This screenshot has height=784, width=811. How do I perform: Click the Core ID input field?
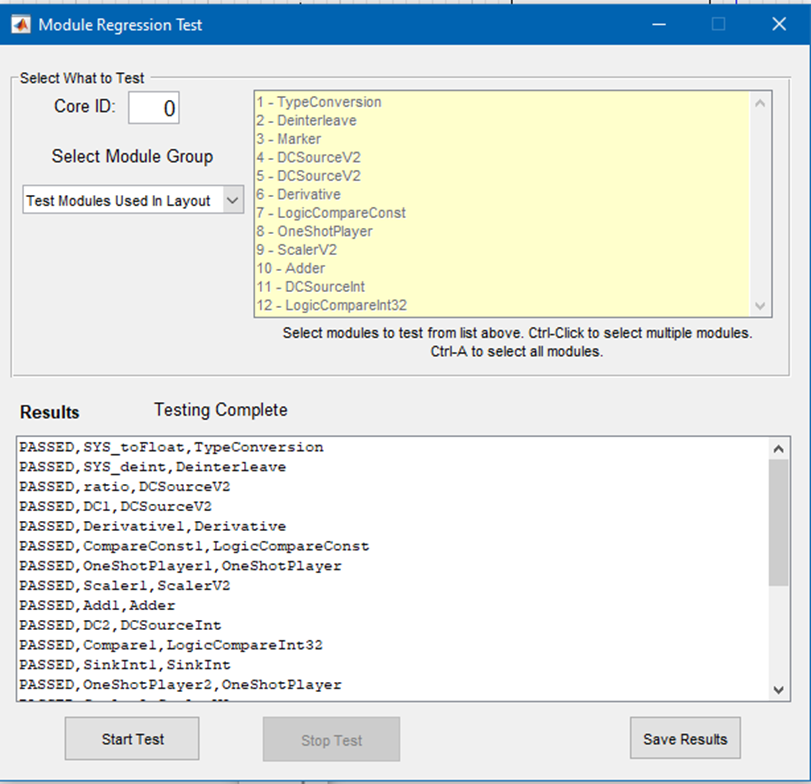tap(154, 108)
